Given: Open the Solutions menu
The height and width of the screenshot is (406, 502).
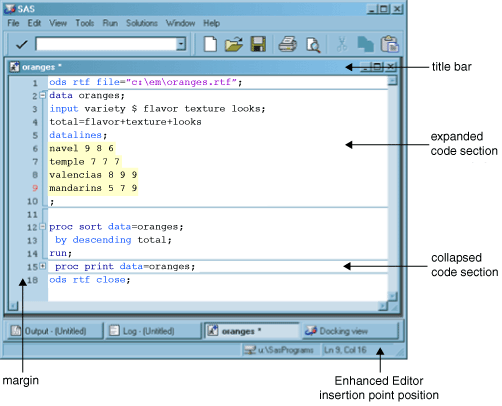Looking at the screenshot, I should 142,23.
